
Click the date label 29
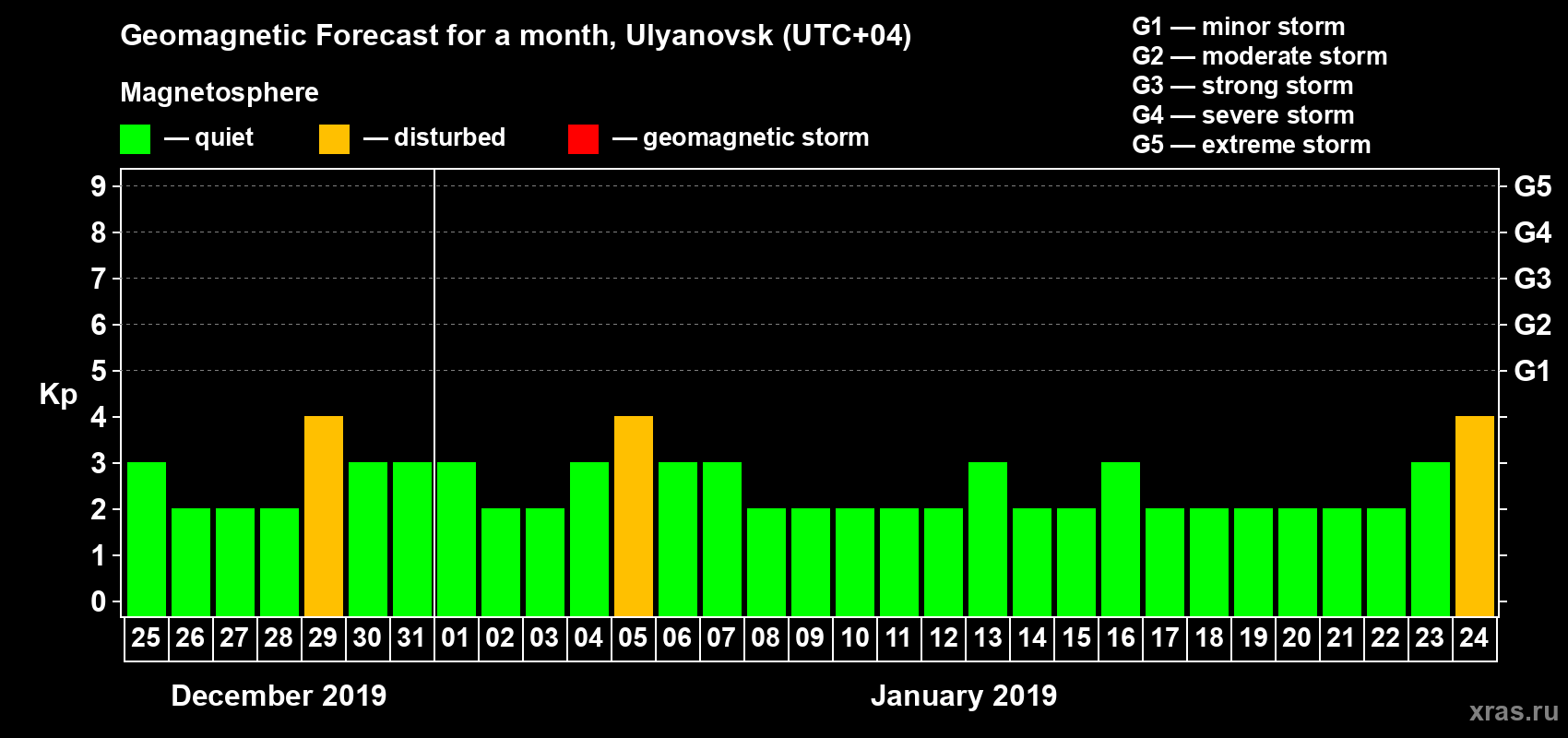323,637
